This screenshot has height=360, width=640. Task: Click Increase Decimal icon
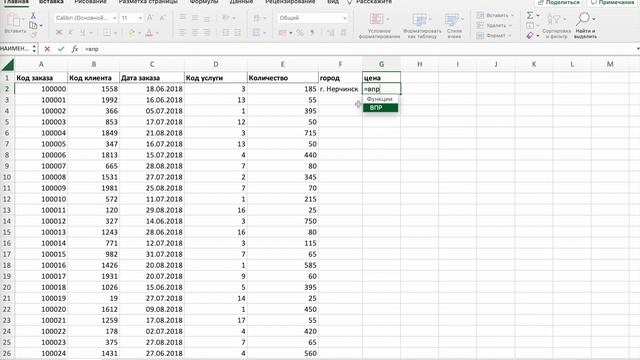(x=331, y=33)
